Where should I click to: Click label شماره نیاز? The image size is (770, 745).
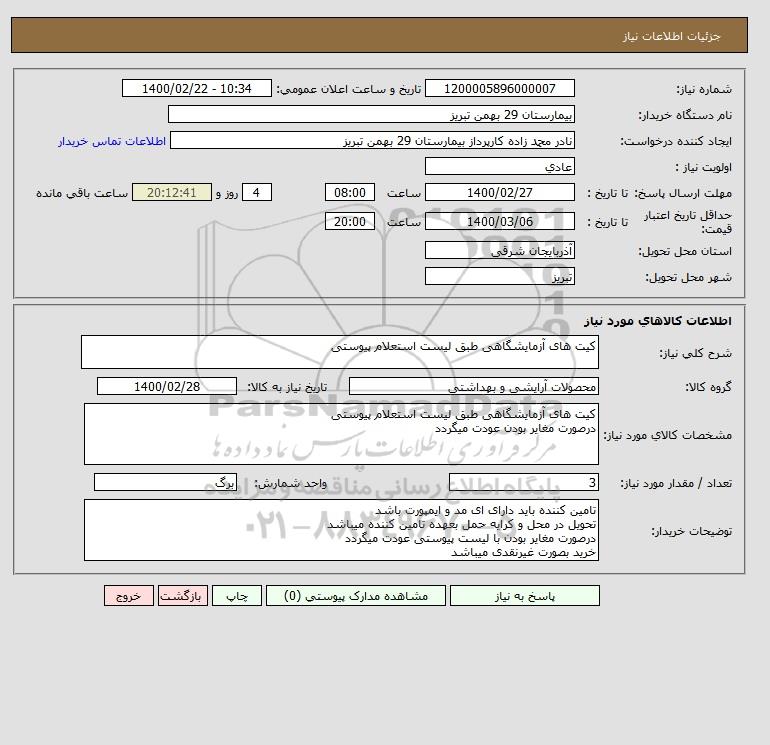(704, 89)
